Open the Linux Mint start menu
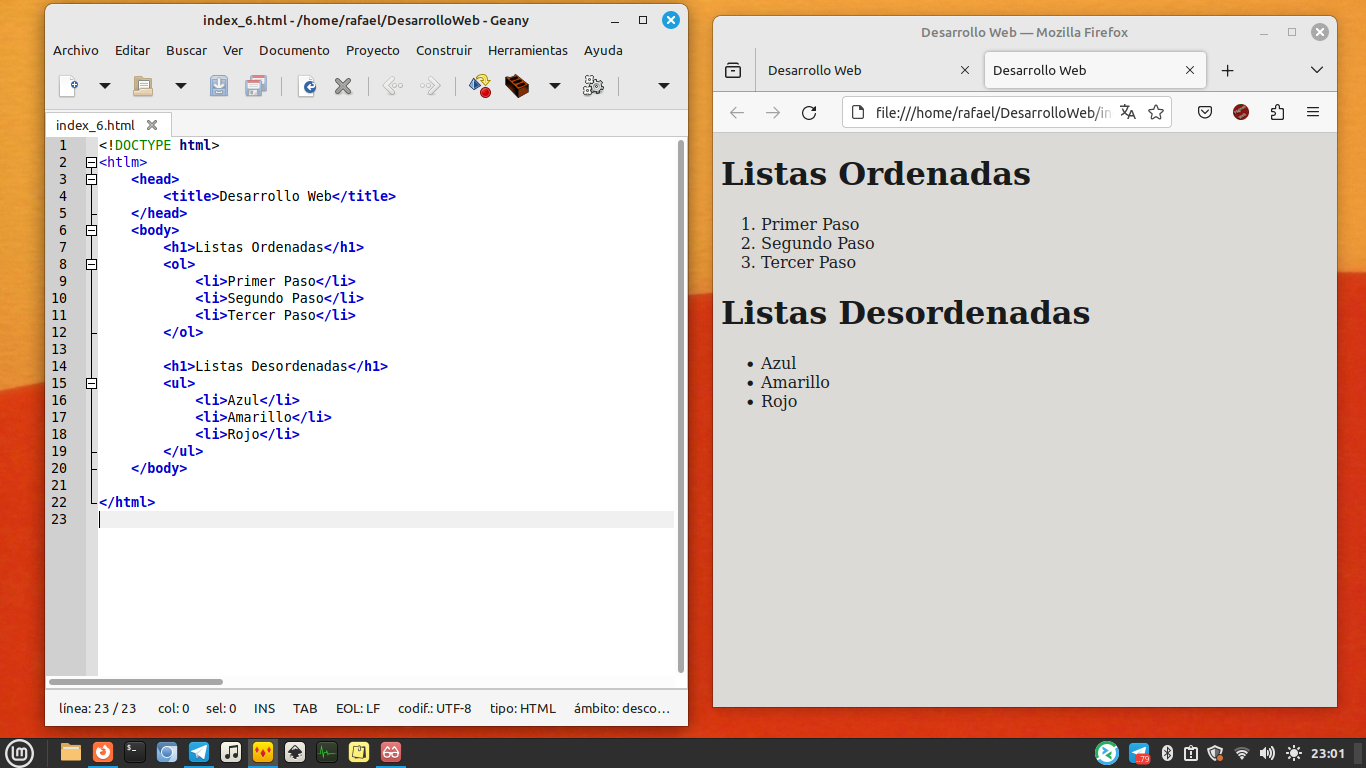The image size is (1366, 768). 19,752
